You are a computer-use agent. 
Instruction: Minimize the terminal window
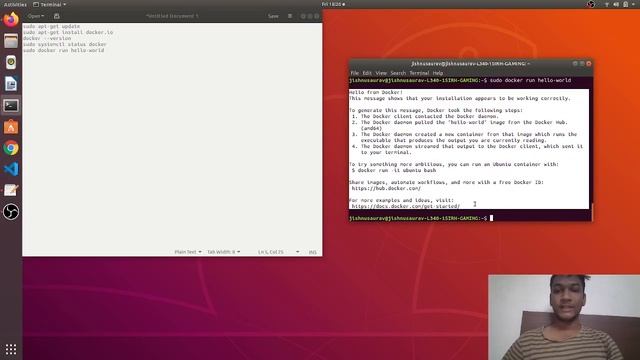[x=575, y=64]
